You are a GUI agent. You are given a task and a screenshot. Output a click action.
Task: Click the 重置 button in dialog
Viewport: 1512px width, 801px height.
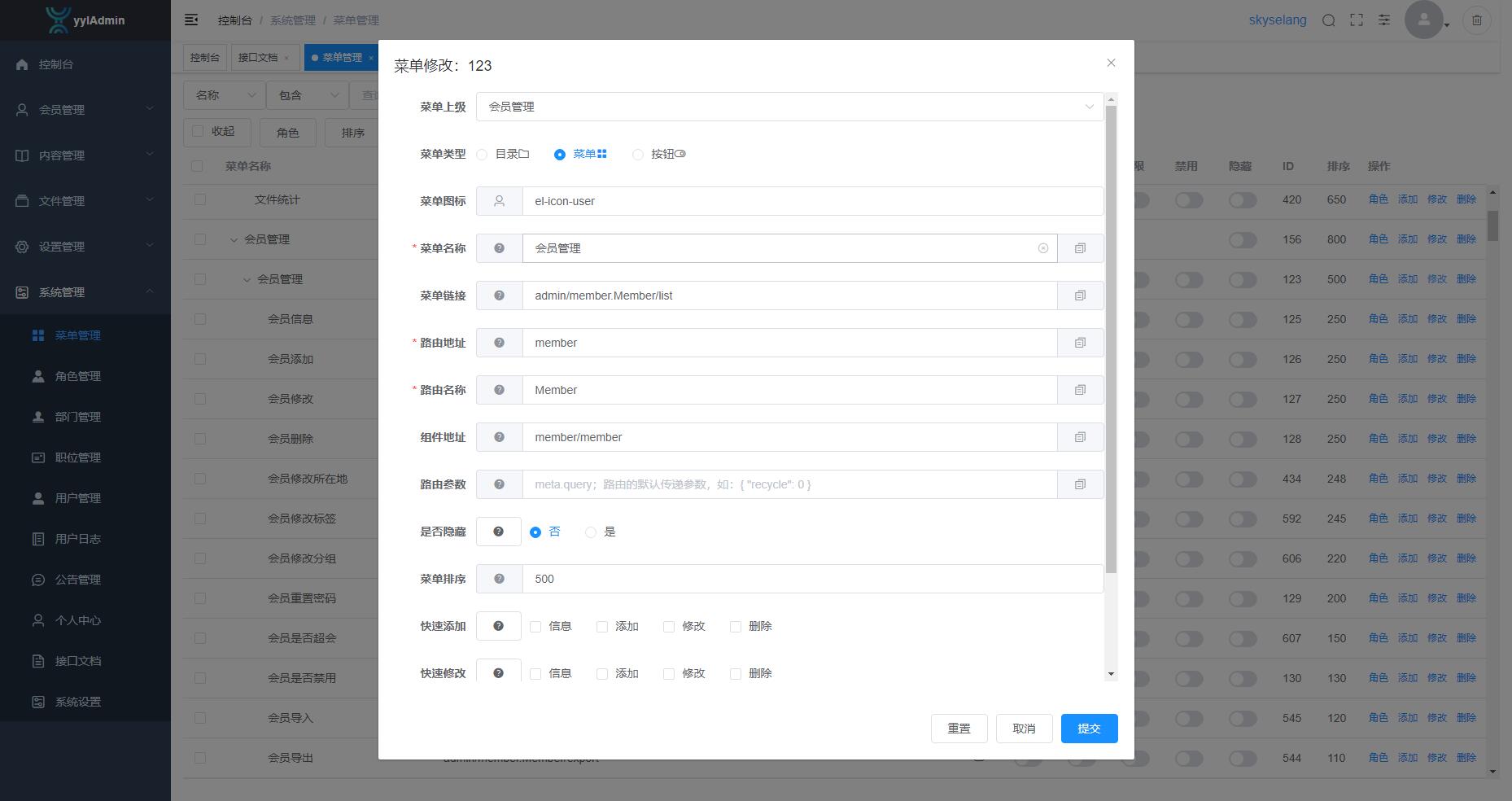tap(959, 729)
